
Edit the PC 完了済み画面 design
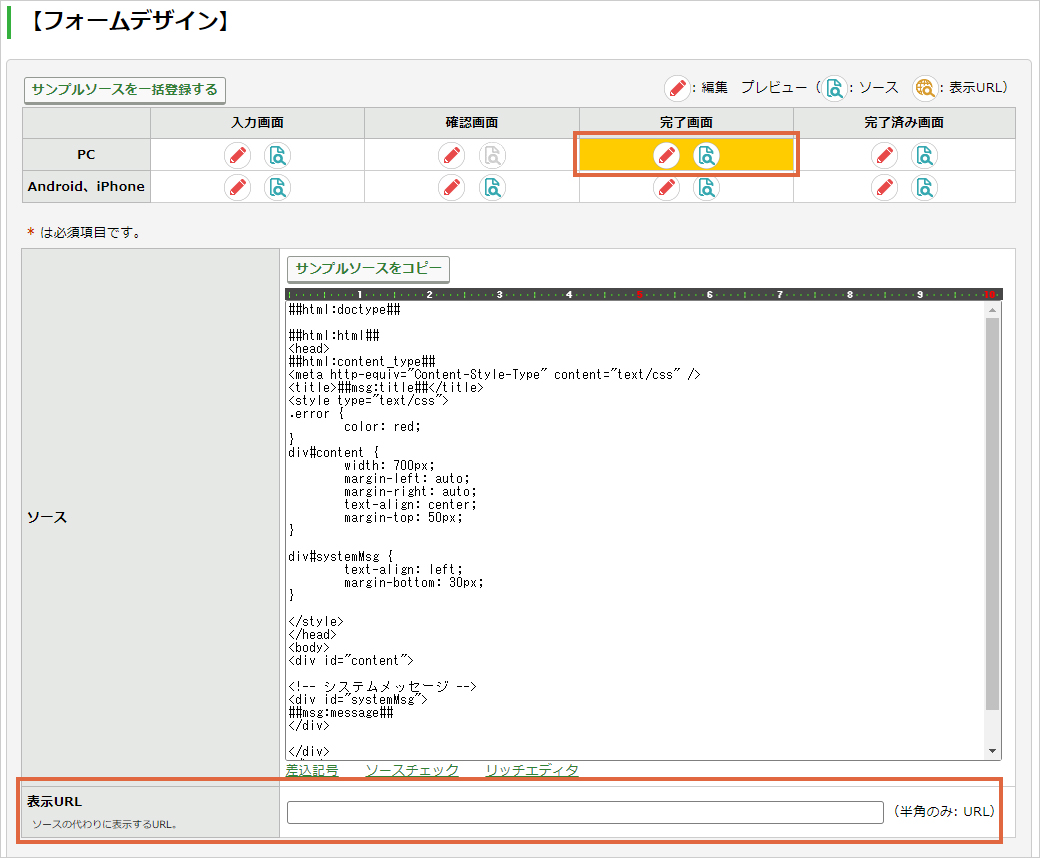(884, 156)
